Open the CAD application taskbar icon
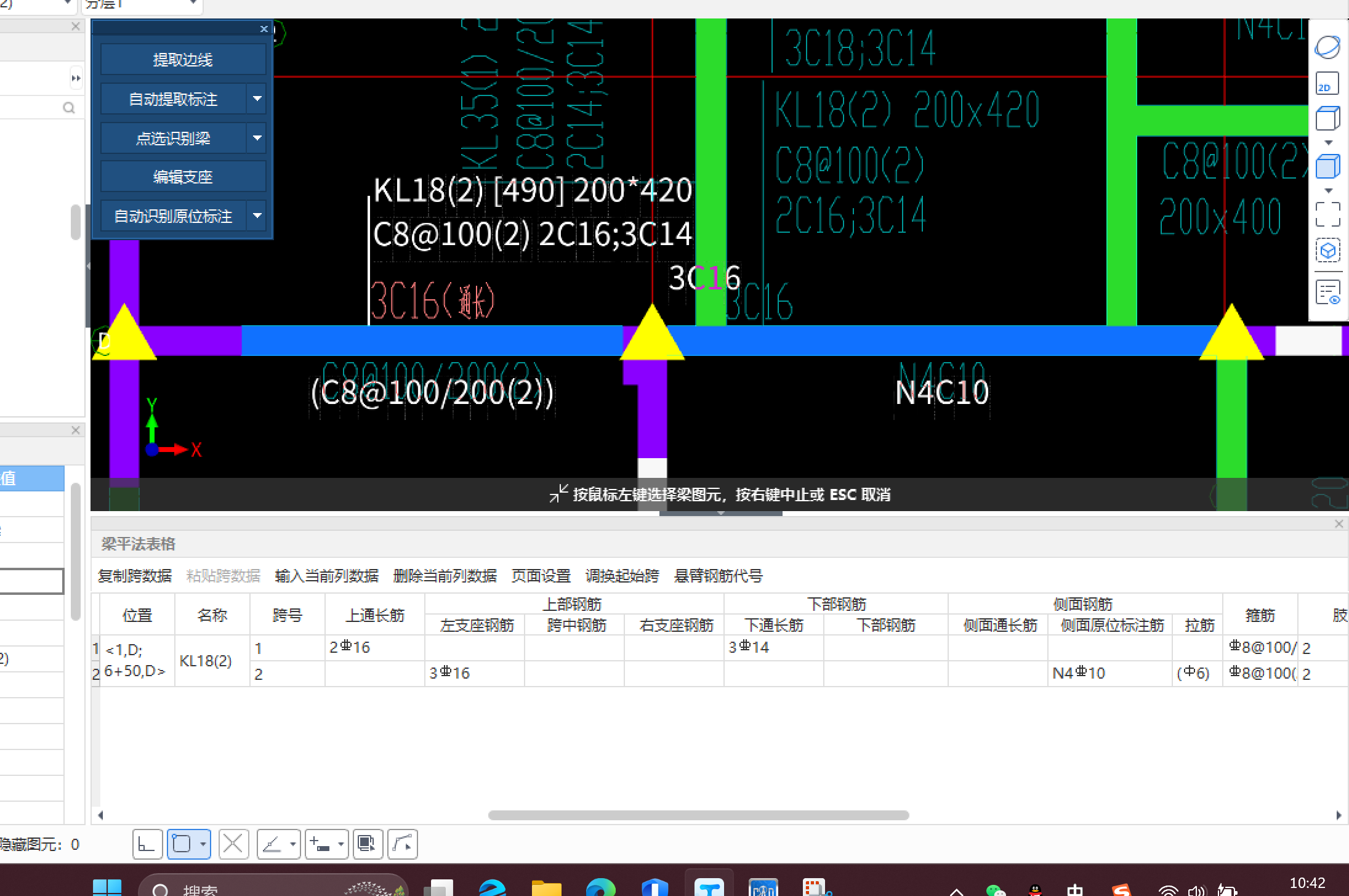The height and width of the screenshot is (896, 1349). [763, 887]
